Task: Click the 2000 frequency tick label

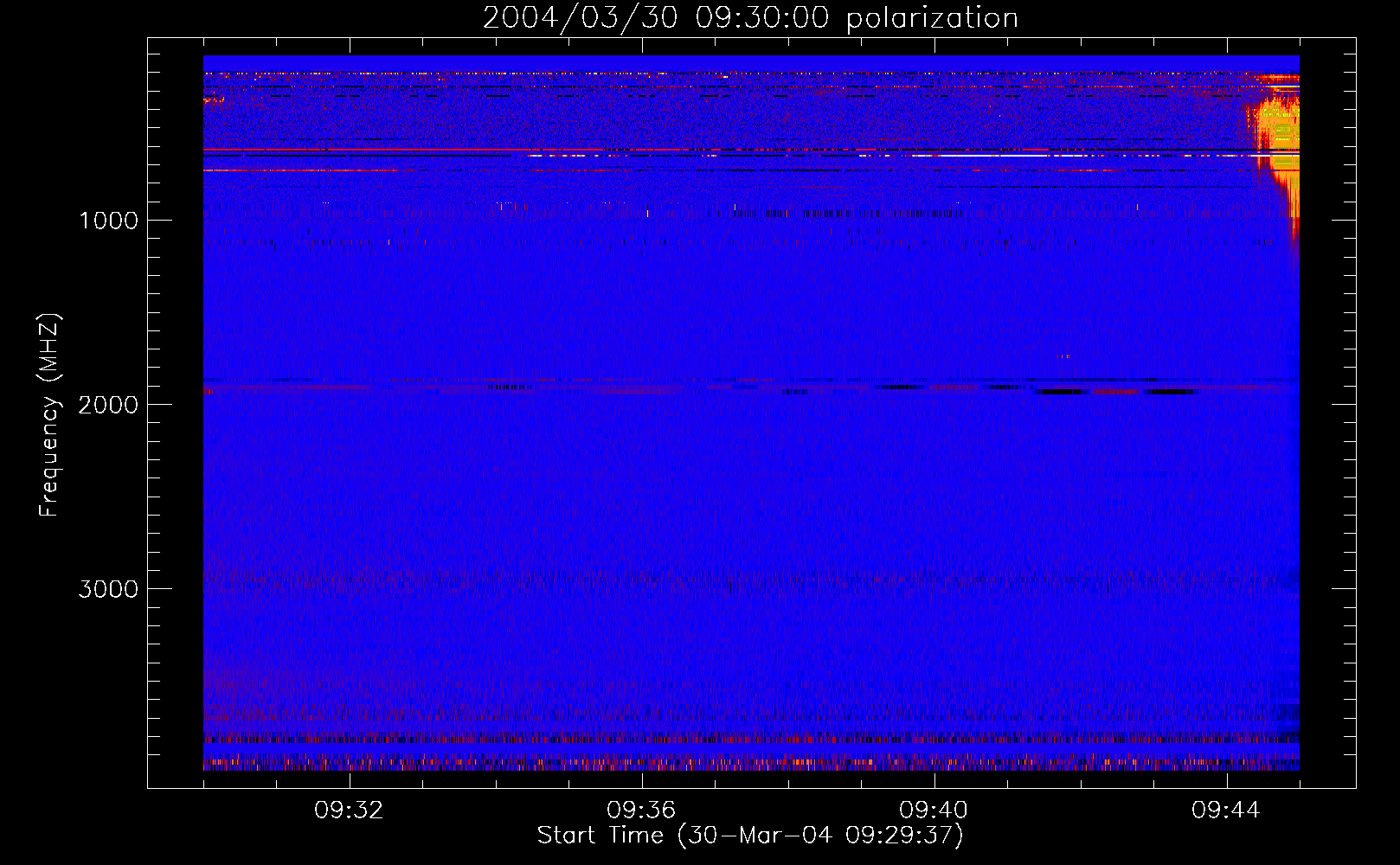Action: 108,405
